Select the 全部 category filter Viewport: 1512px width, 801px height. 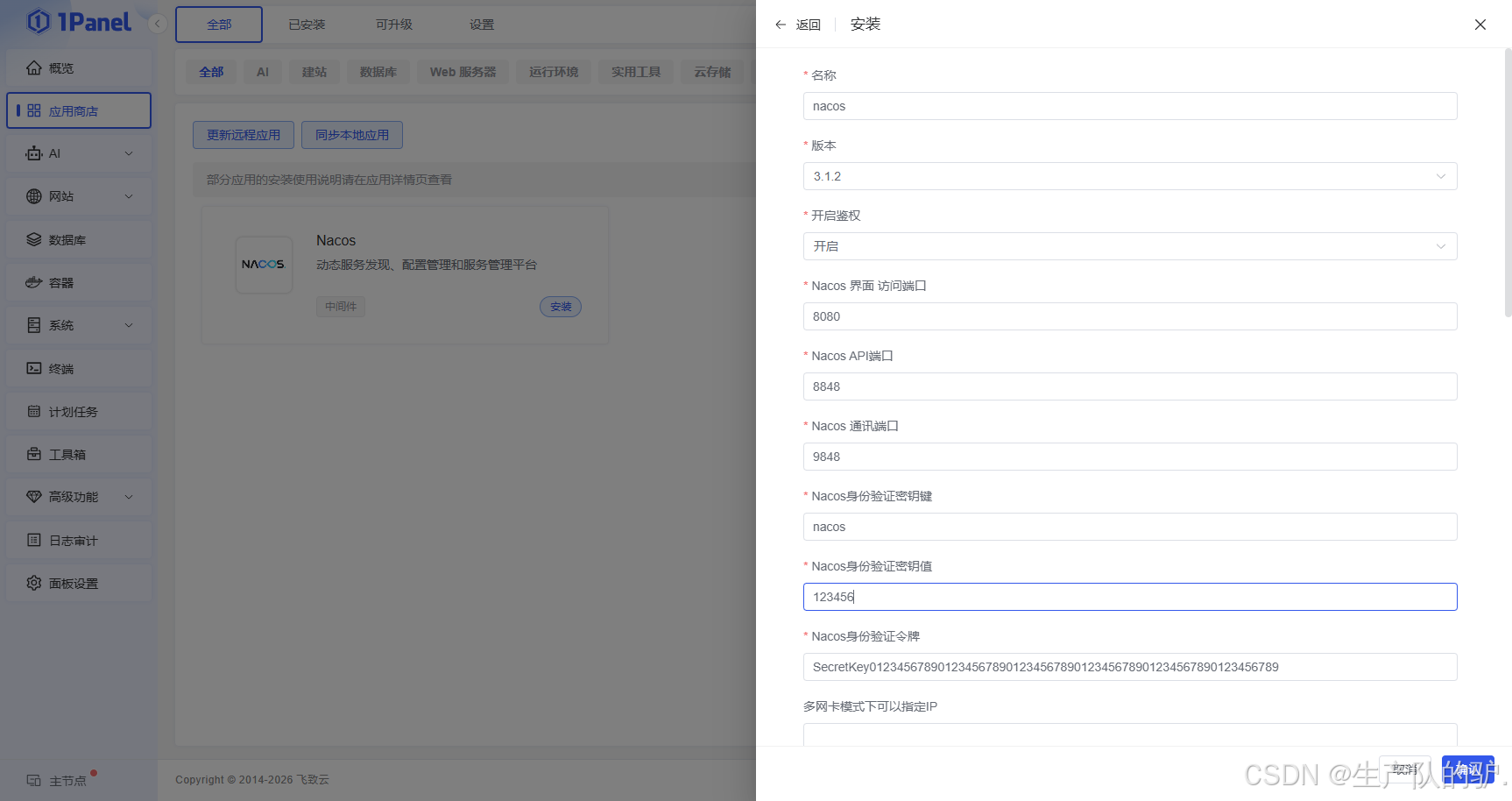click(211, 72)
